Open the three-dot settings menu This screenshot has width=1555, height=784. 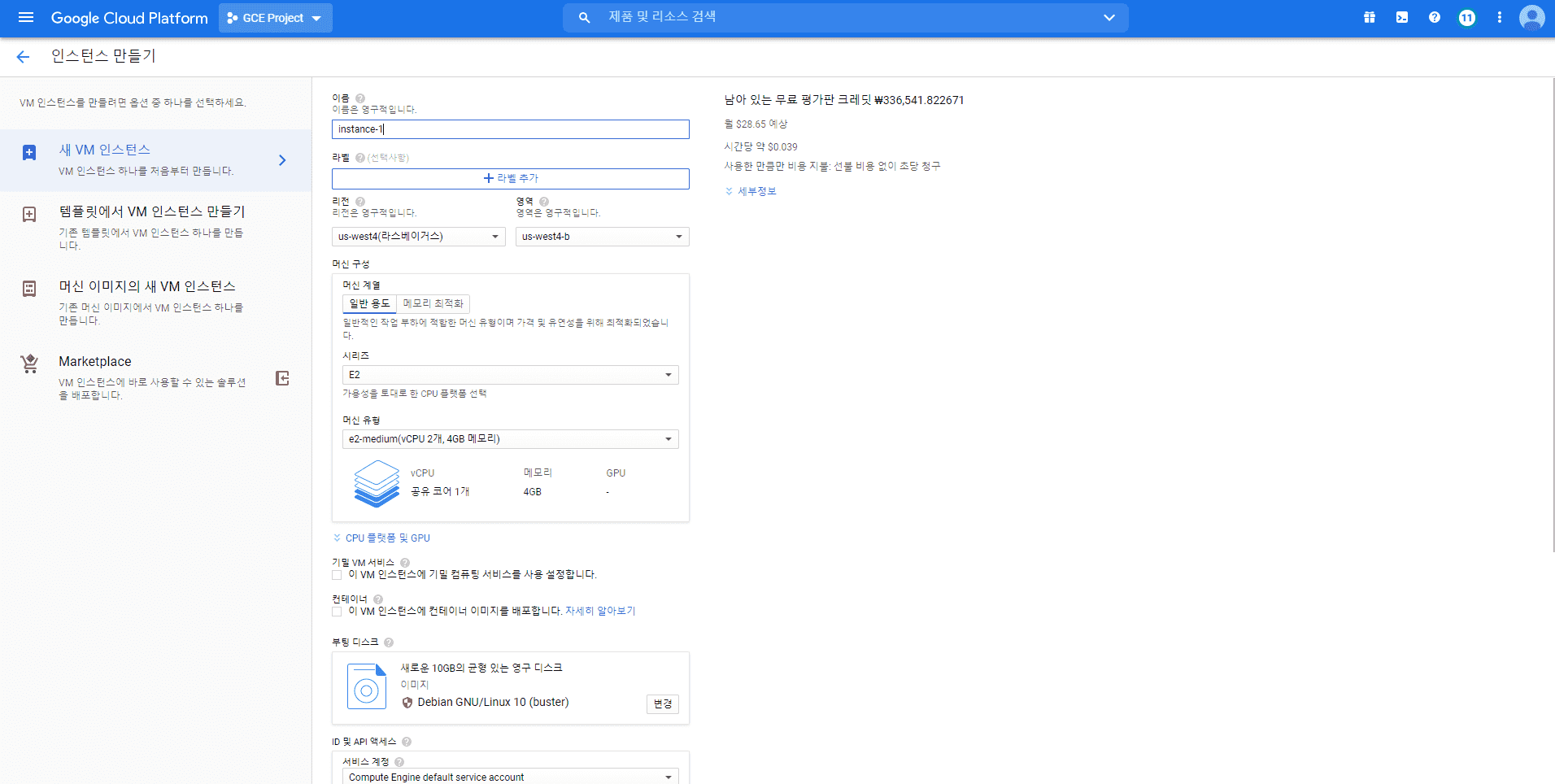coord(1500,17)
